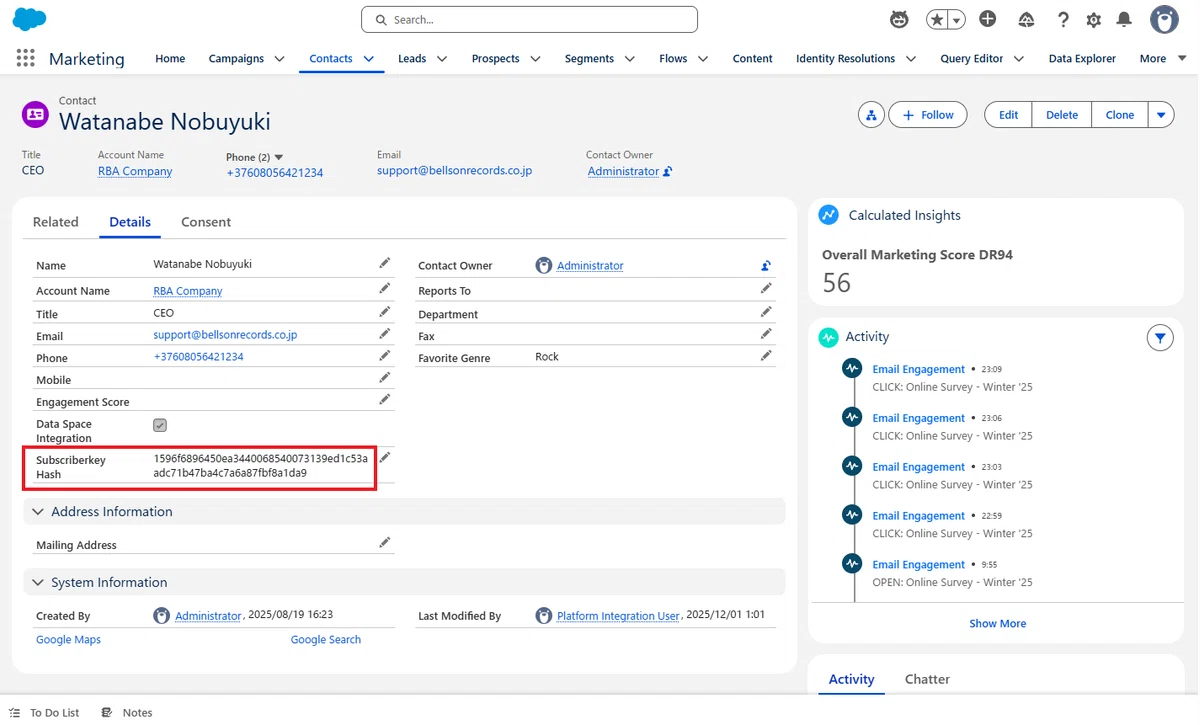Edit the Reports To field pencil

(x=766, y=288)
